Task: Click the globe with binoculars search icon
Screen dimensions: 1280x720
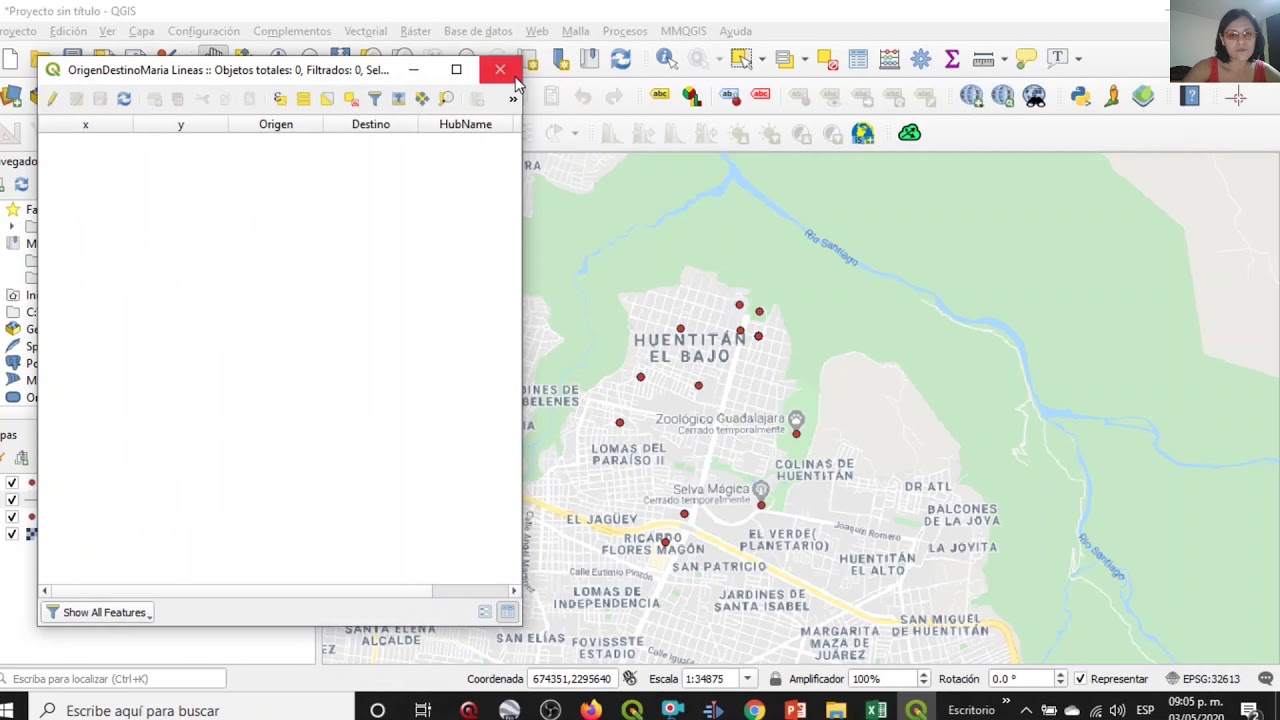Action: pyautogui.click(x=1034, y=96)
